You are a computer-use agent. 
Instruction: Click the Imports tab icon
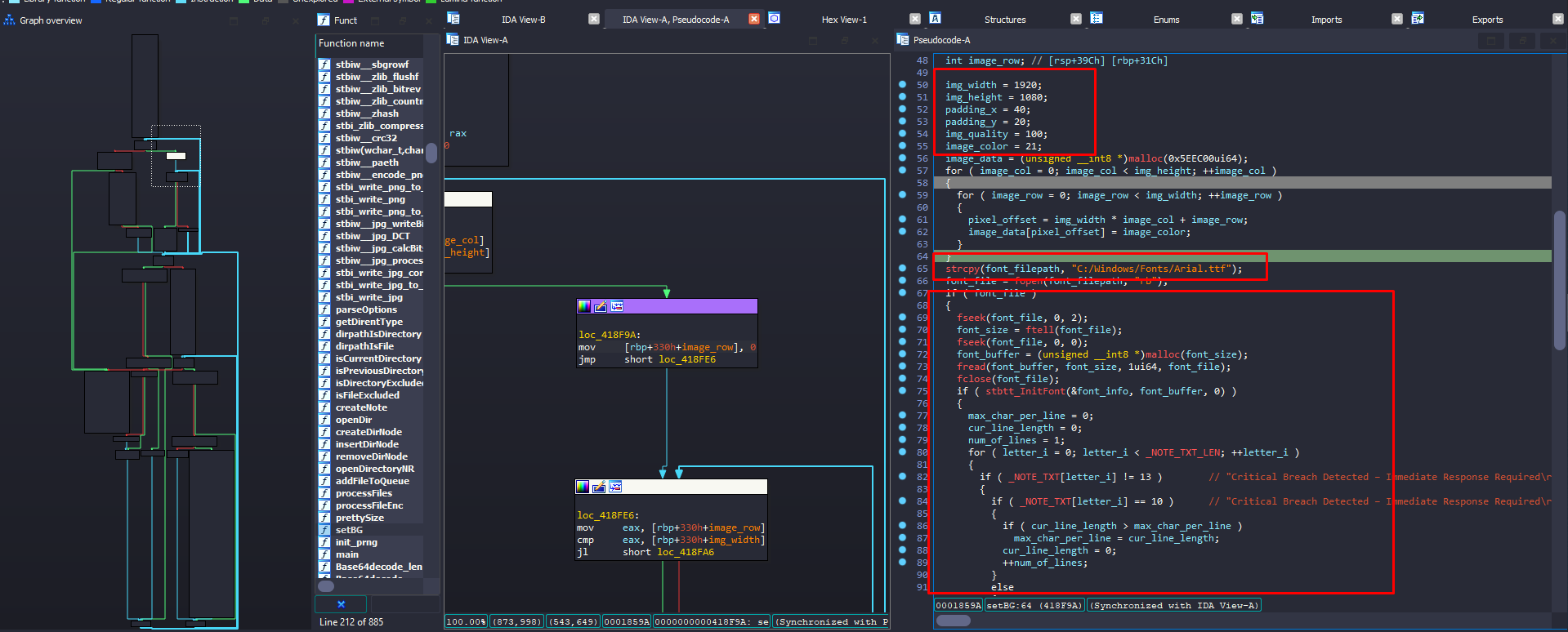(x=1258, y=18)
